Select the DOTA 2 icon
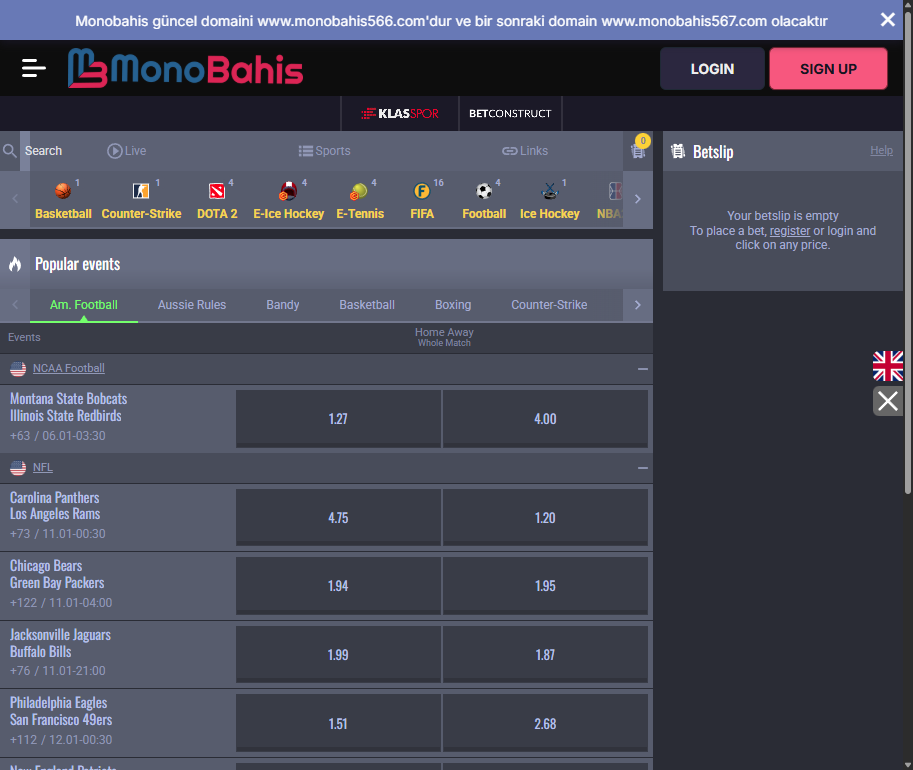The width and height of the screenshot is (913, 770). (x=217, y=191)
